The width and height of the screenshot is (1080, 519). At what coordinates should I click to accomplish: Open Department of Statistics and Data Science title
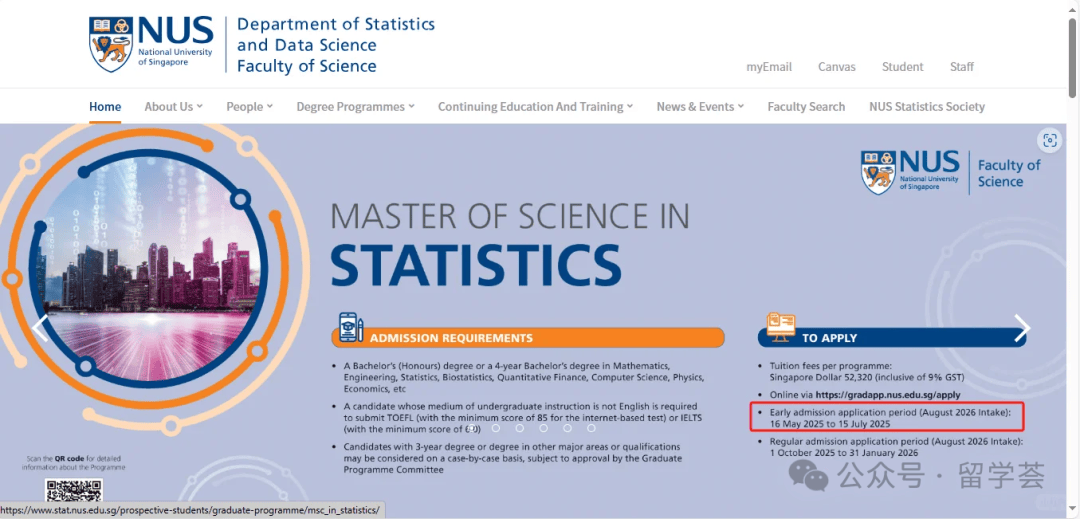coord(336,45)
